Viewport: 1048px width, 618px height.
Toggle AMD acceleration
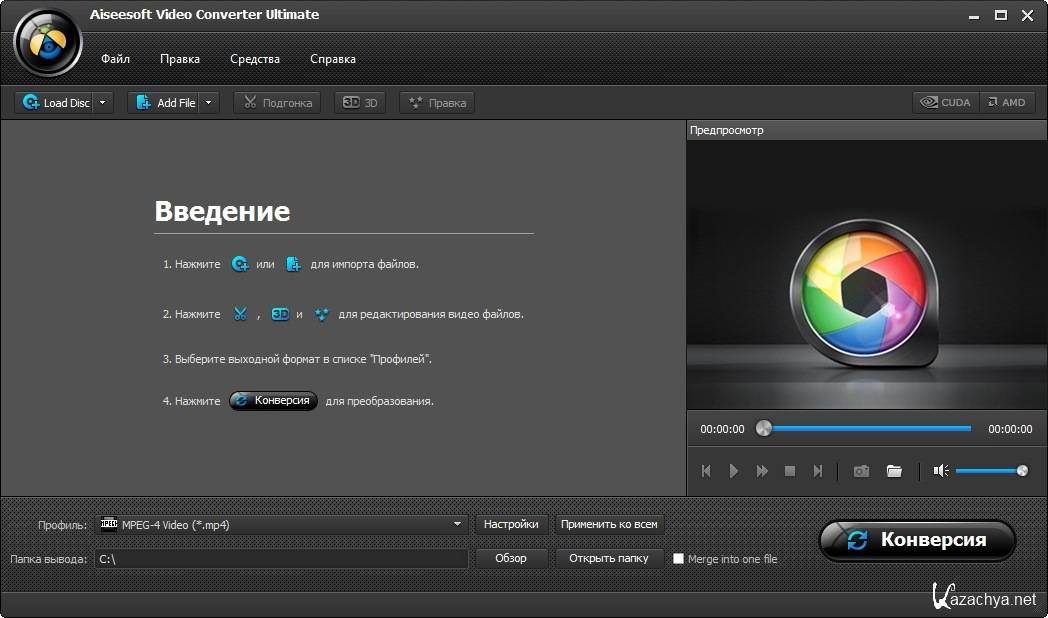[1006, 103]
